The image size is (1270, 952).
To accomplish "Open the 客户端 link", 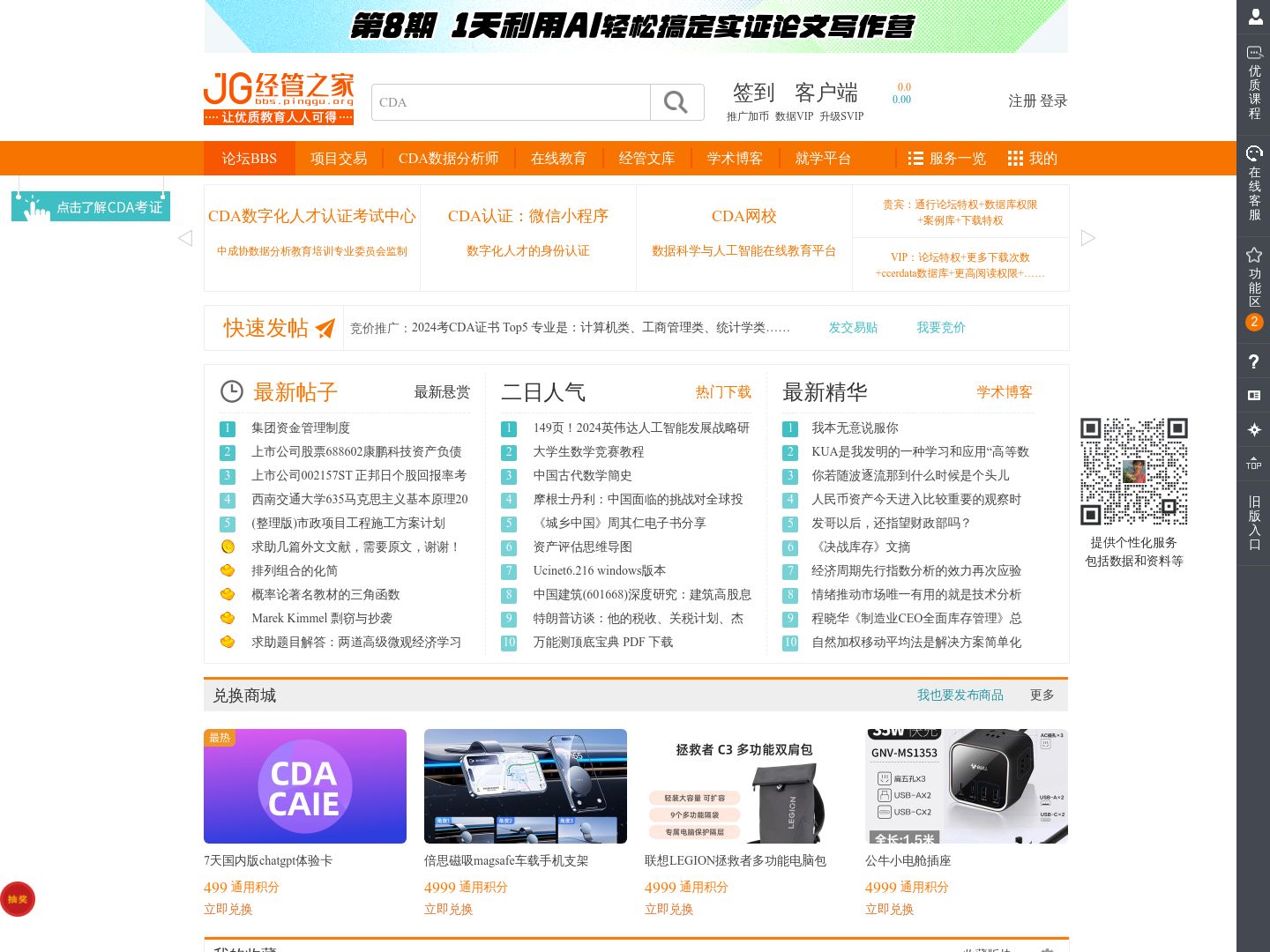I will (826, 93).
